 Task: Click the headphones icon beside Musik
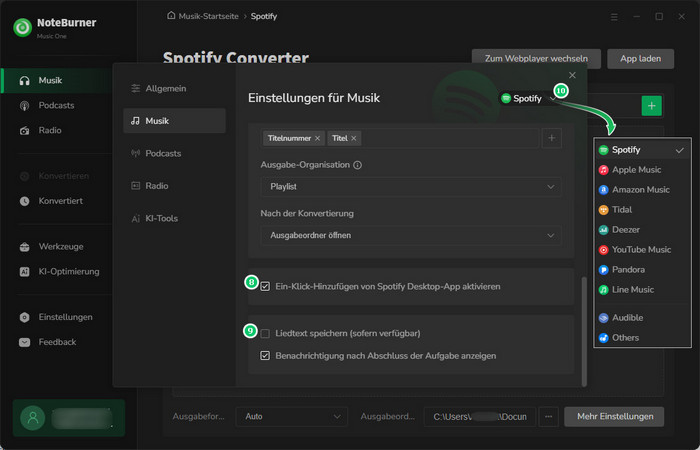[25, 81]
